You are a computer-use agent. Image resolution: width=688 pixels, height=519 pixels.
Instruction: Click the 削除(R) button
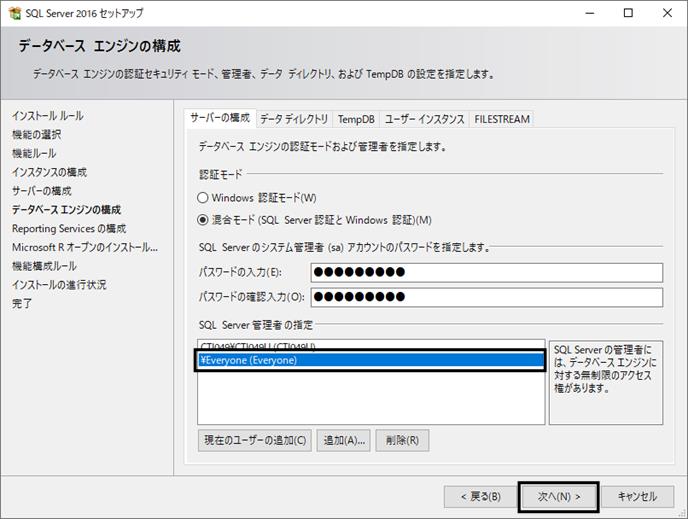point(402,440)
